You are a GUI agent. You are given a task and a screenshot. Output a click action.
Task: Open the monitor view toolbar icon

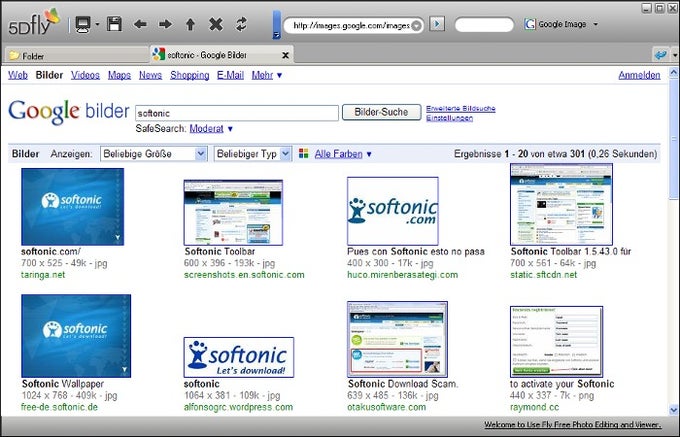click(x=82, y=24)
